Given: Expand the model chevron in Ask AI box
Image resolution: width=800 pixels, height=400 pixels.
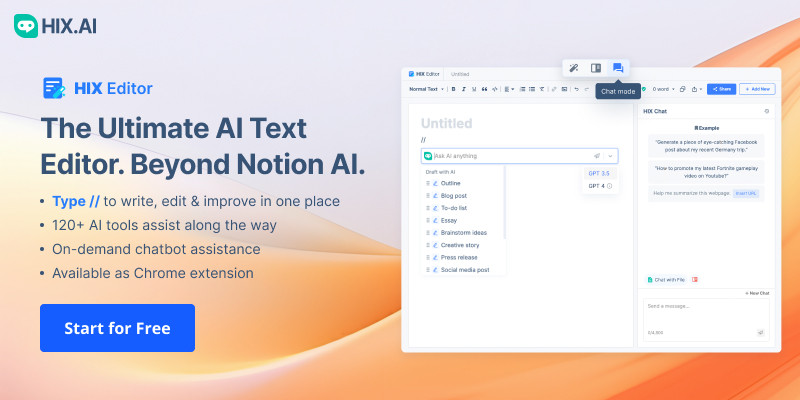Looking at the screenshot, I should click(611, 156).
